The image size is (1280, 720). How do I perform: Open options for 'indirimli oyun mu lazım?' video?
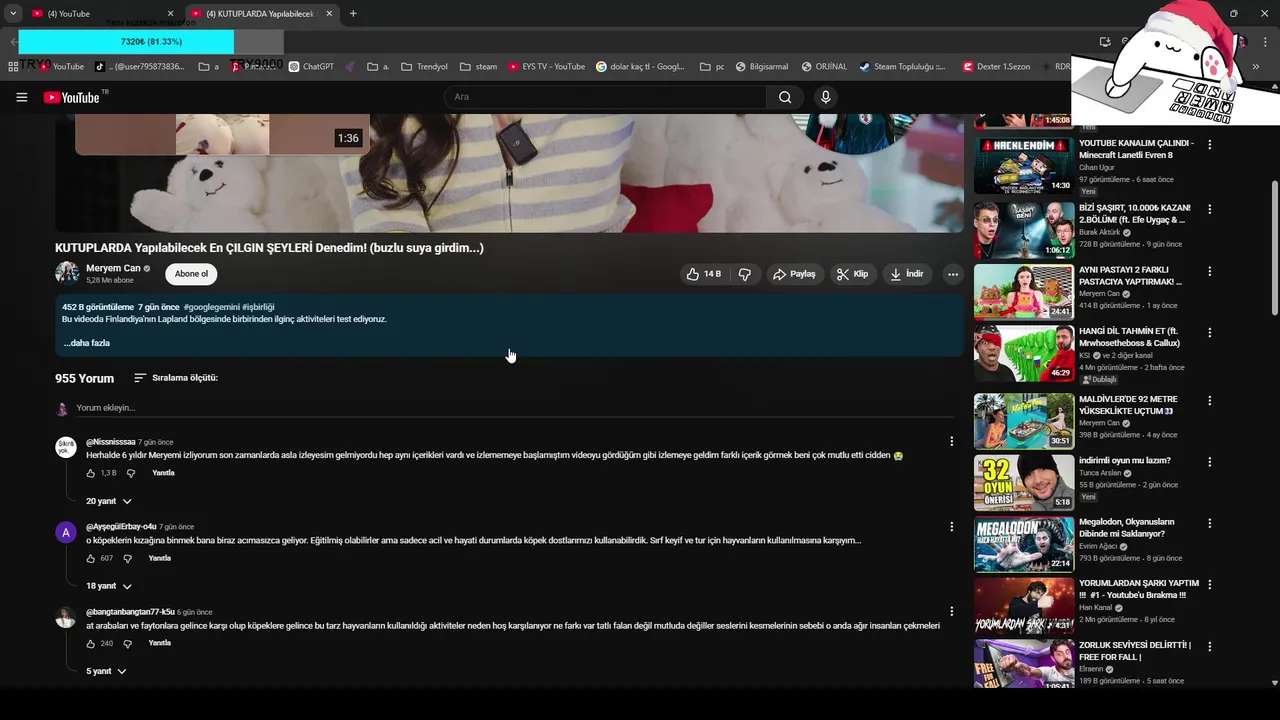tap(1209, 462)
